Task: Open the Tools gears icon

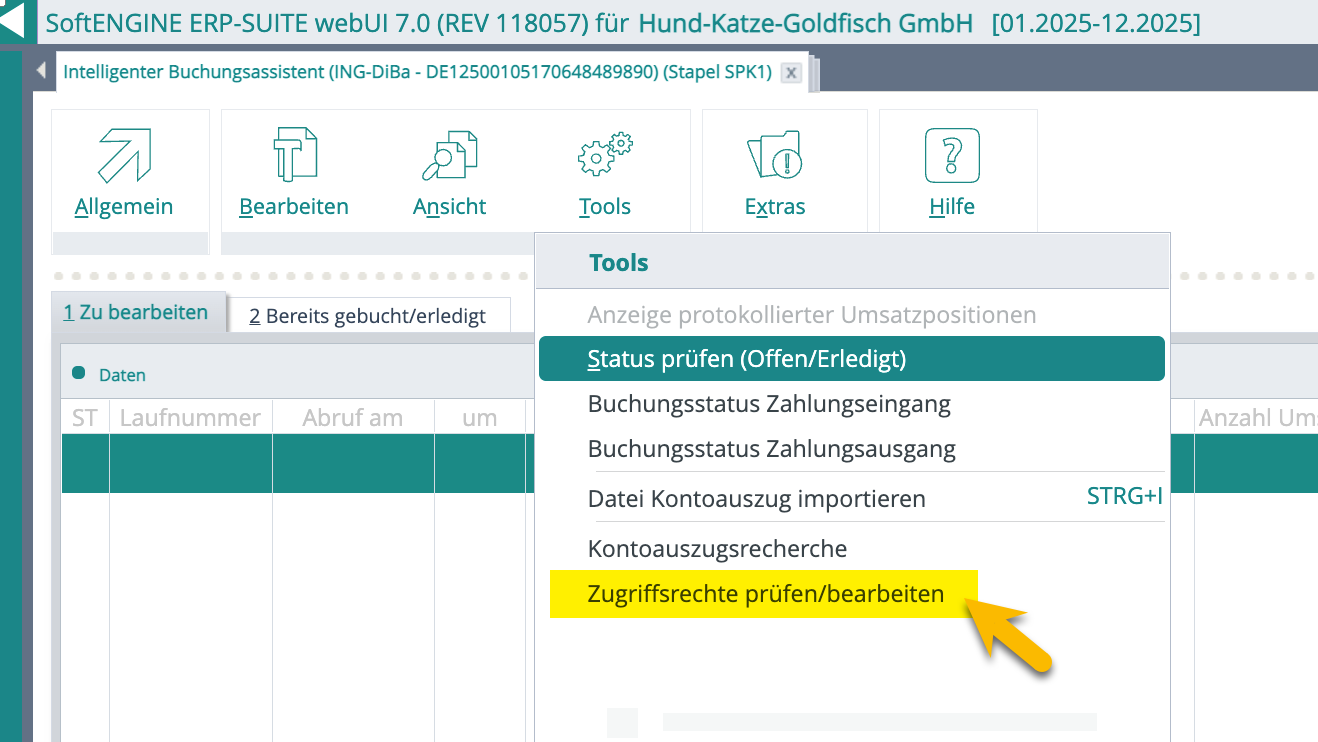Action: point(605,155)
